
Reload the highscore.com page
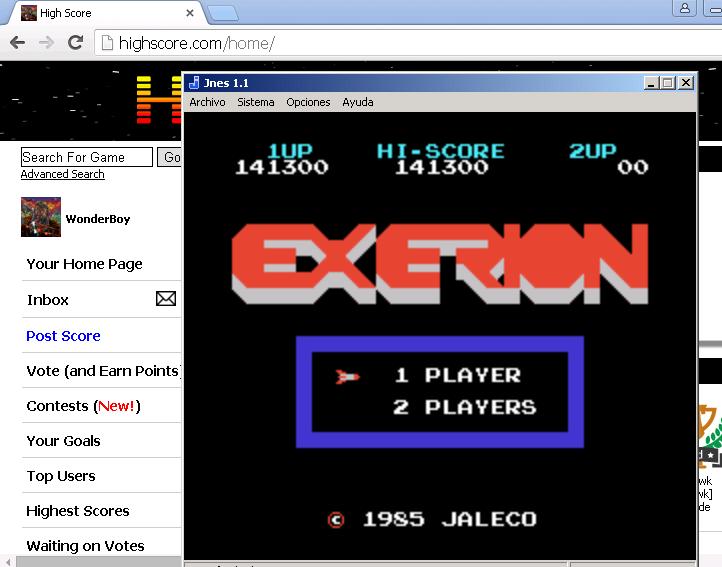point(76,42)
